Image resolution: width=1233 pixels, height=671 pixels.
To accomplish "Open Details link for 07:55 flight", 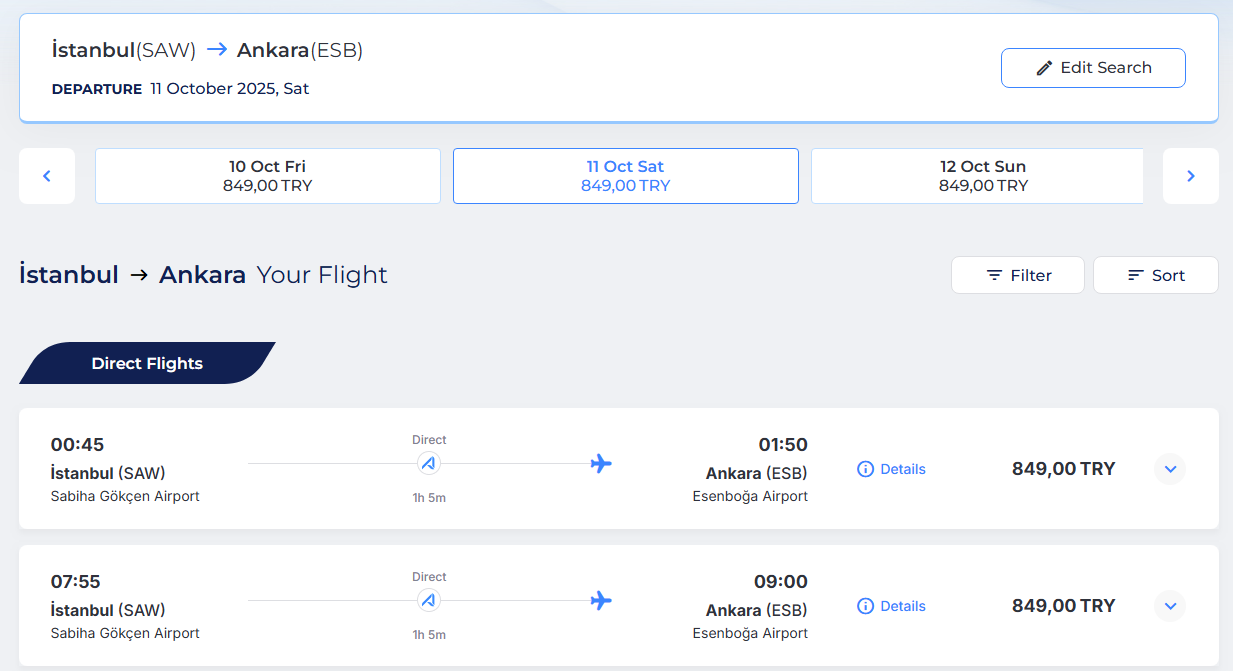I will tap(903, 606).
